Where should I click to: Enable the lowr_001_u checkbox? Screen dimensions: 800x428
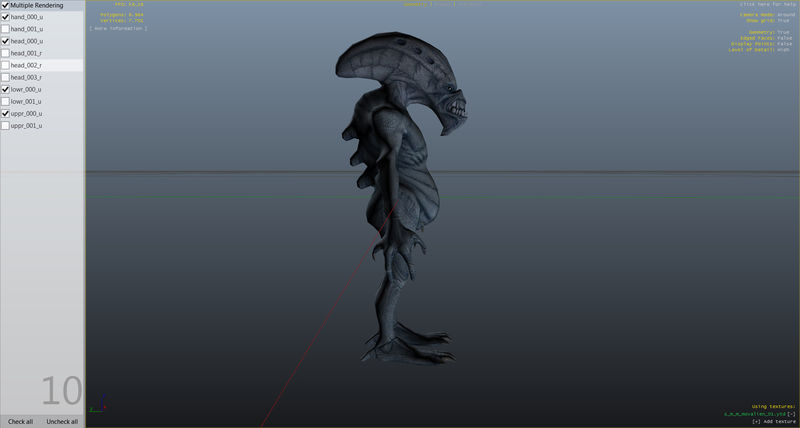pos(6,102)
